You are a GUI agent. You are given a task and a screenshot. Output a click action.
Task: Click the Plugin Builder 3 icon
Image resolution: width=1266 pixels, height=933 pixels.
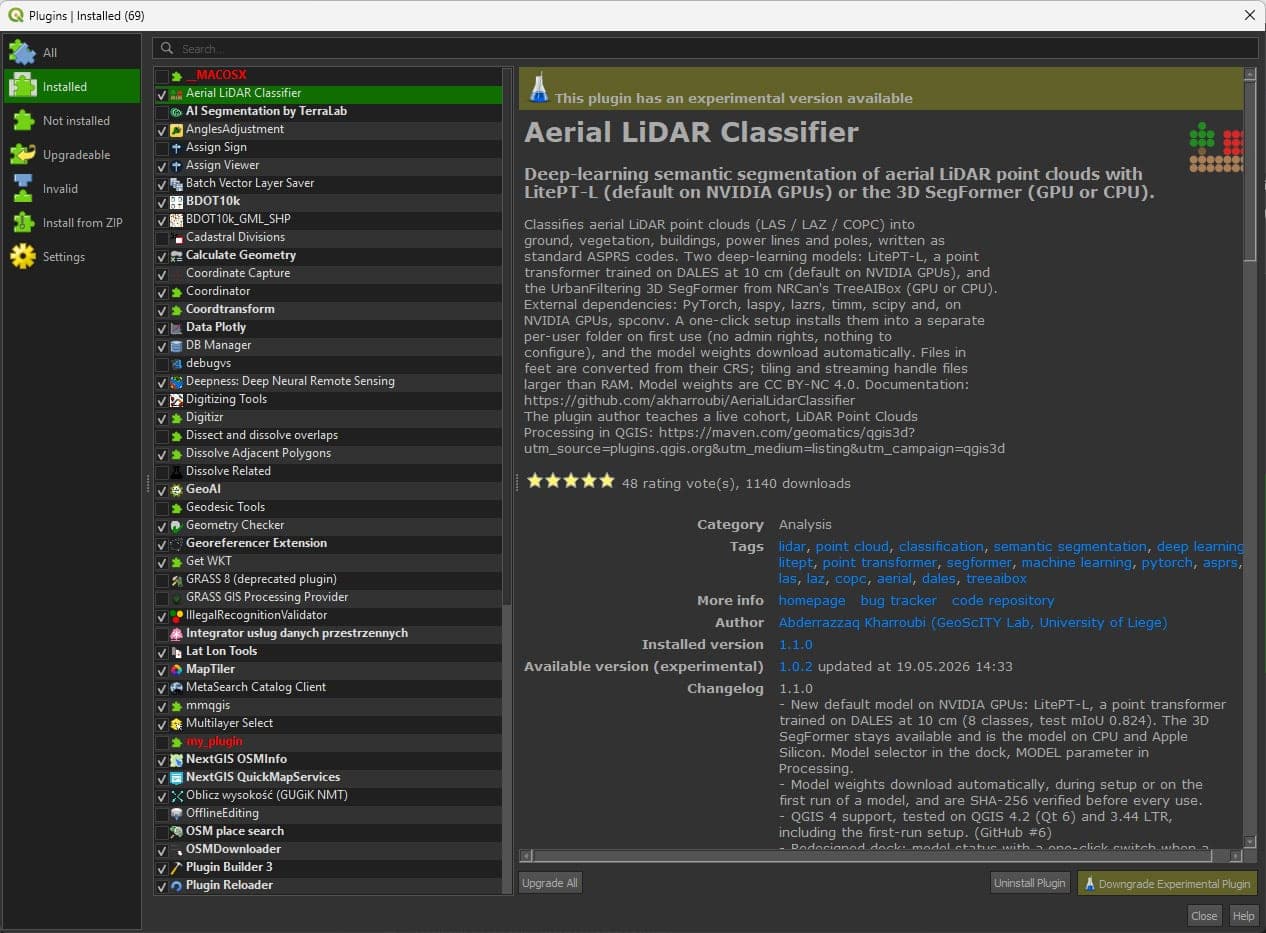(177, 867)
